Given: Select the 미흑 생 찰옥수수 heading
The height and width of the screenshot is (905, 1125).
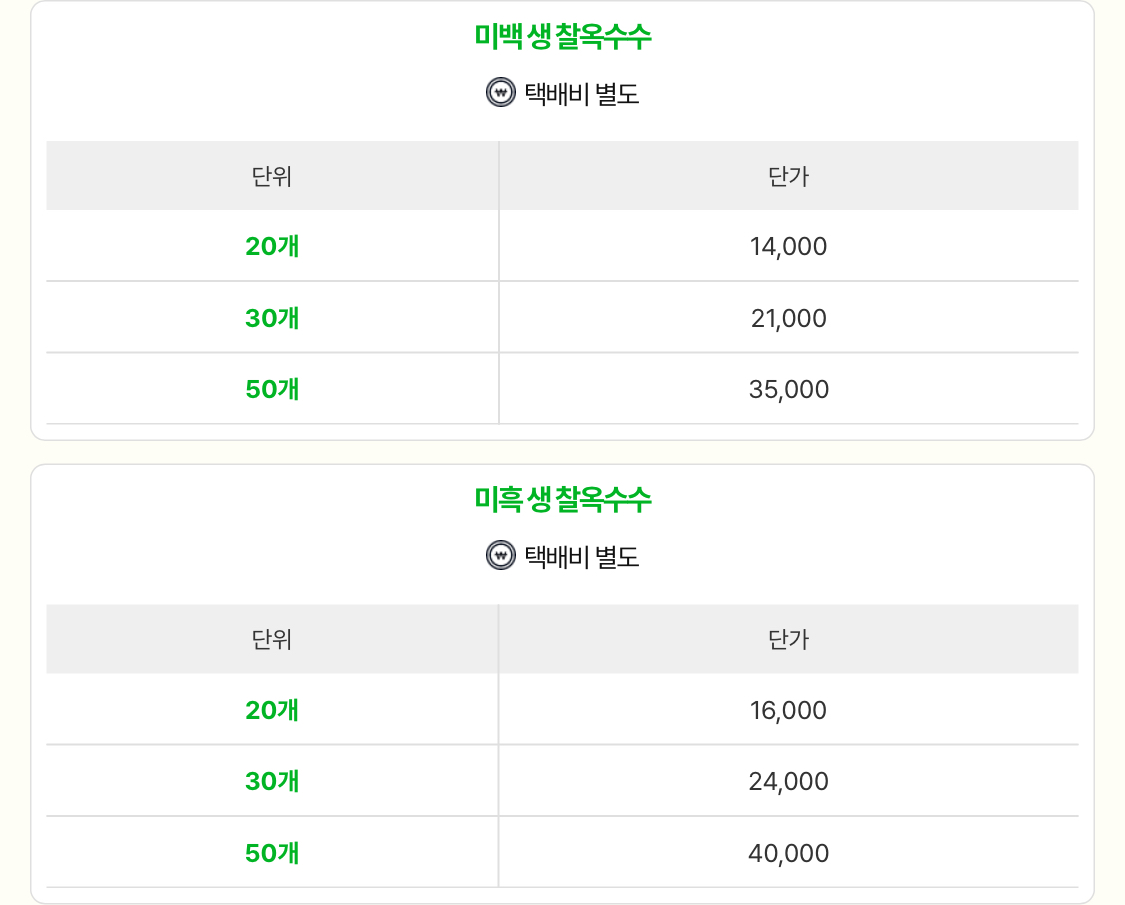Looking at the screenshot, I should [562, 500].
